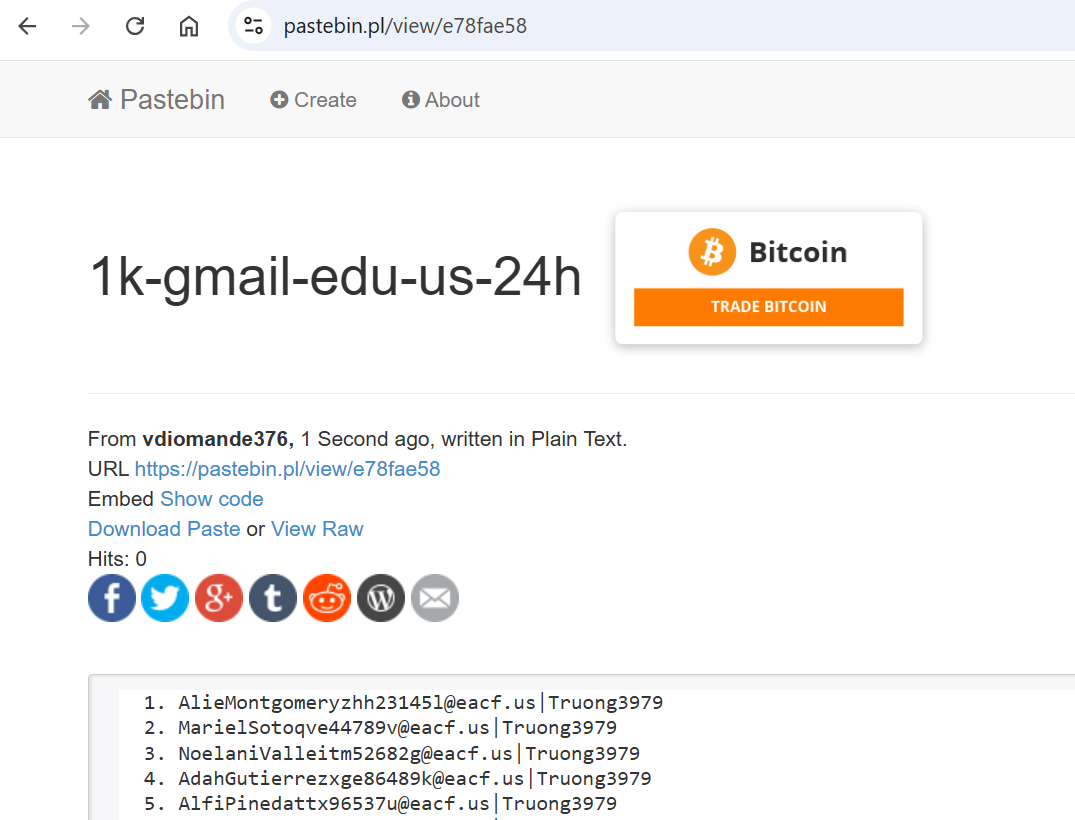1075x820 pixels.
Task: Share paste on Google Plus
Action: (x=219, y=598)
